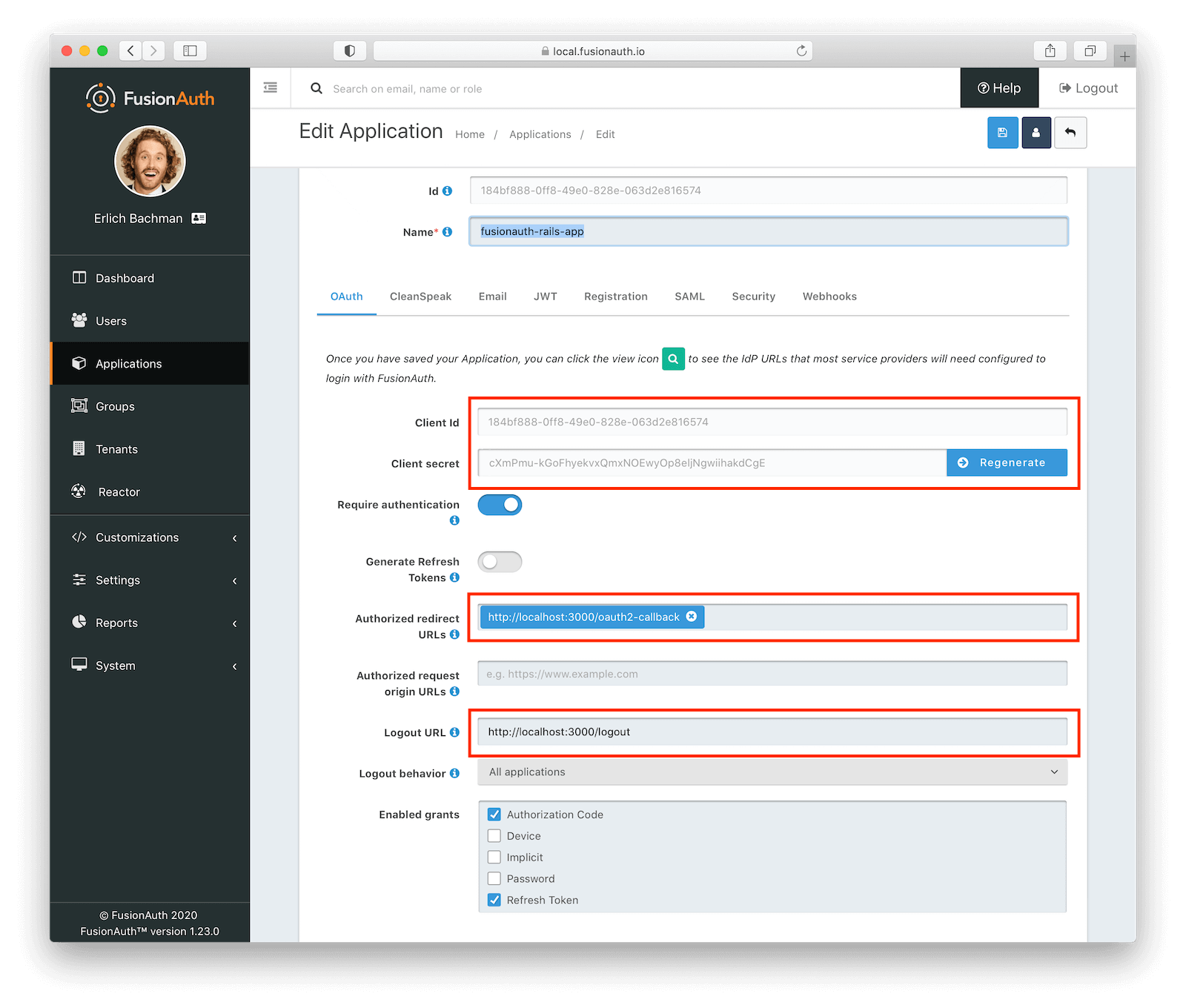Uncheck the Refresh Token grant
Screen dimensions: 1186x1008
click(494, 900)
